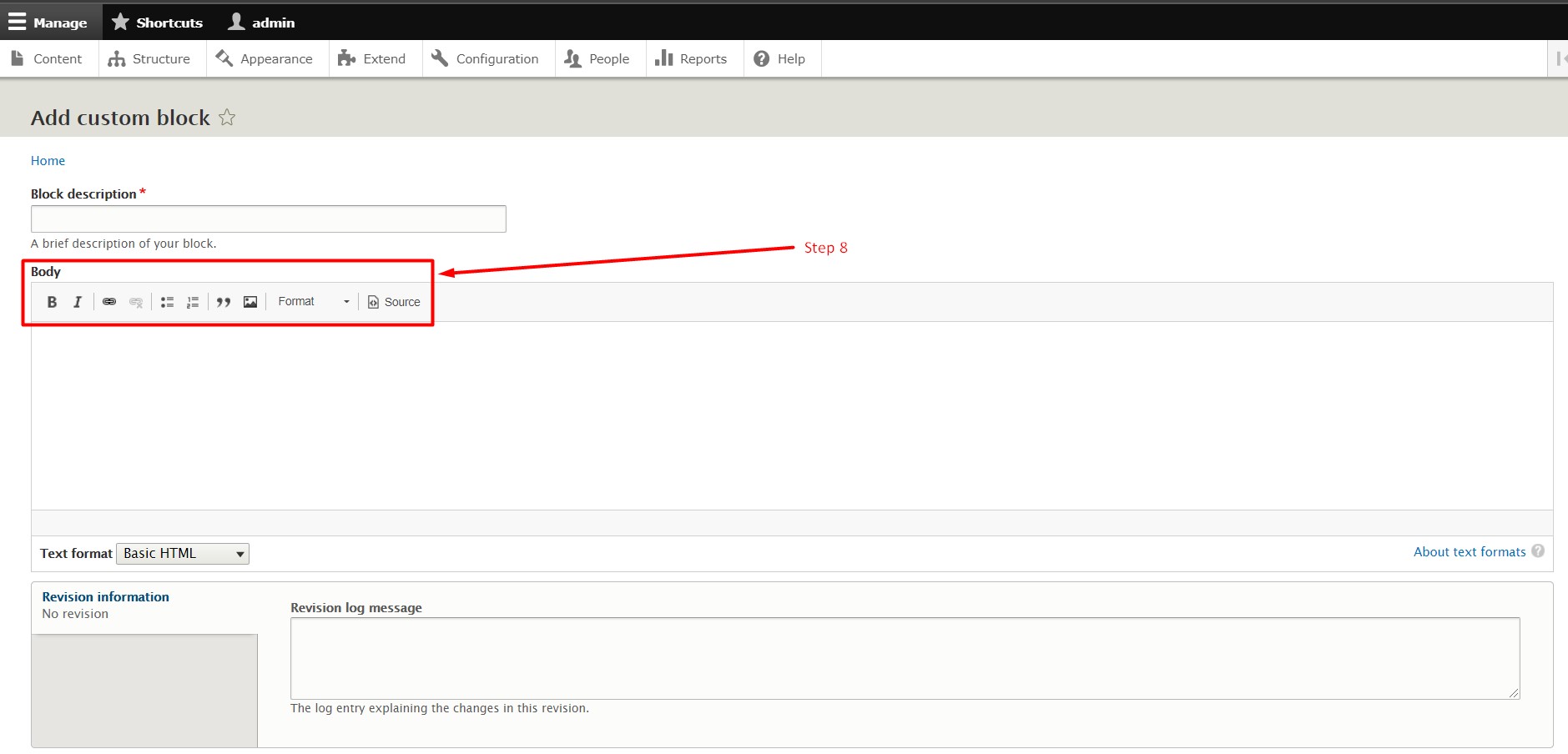Toggle italic formatting in Body editor
This screenshot has height=754, width=1568.
[78, 302]
